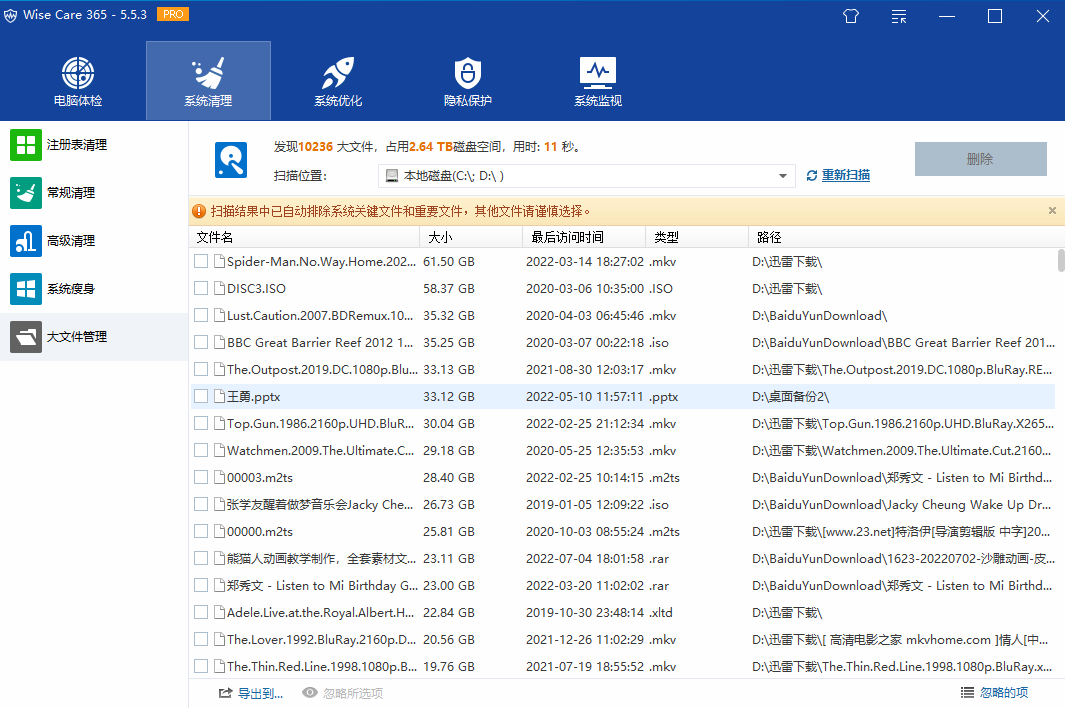Screen dimensions: 1065x708
Task: Close the yellow warning notice bar
Action: click(1052, 211)
